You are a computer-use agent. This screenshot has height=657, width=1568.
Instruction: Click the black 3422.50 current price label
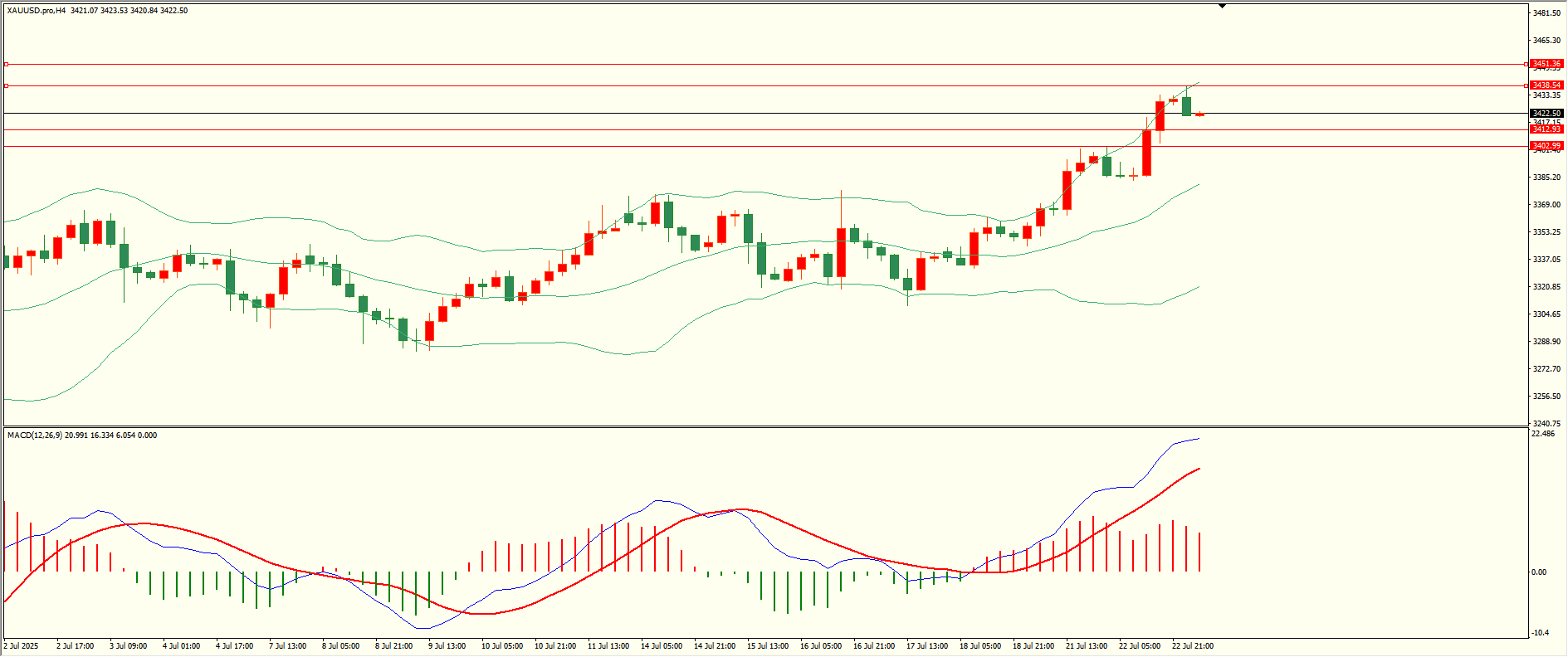[1546, 113]
